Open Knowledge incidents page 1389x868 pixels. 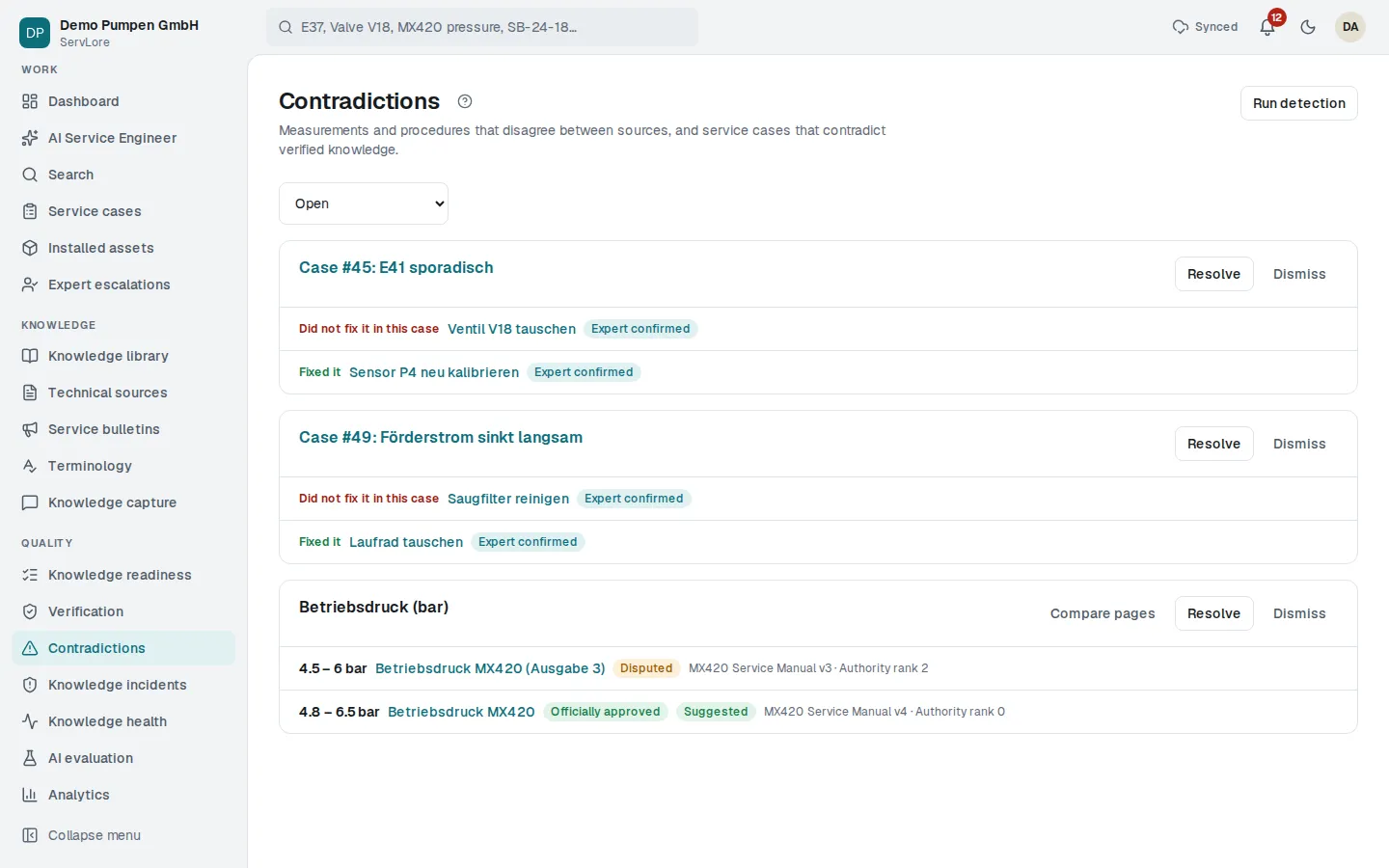click(123, 685)
